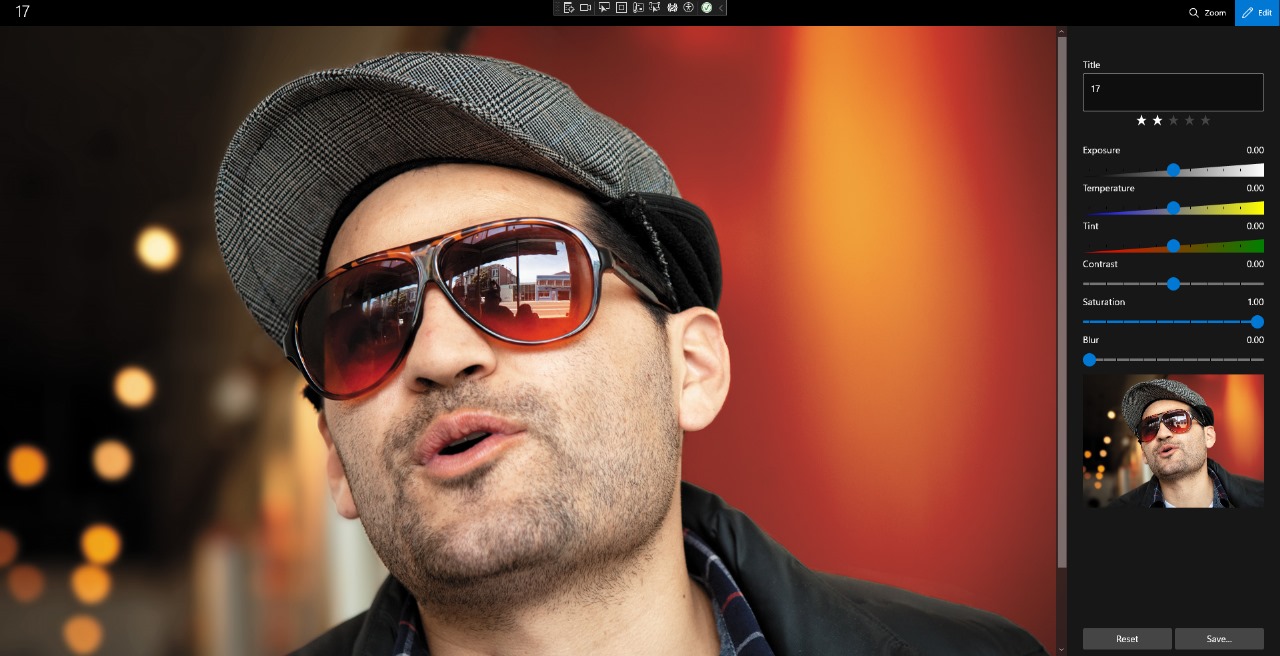Collapse debug toolbar with chevron arrow
The height and width of the screenshot is (656, 1280).
(x=721, y=7)
